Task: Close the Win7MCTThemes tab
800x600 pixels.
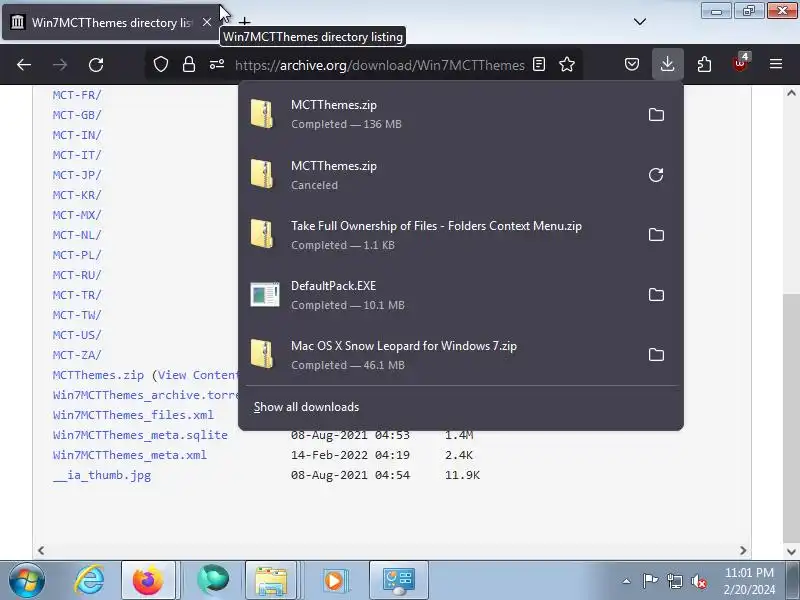Action: [x=207, y=22]
